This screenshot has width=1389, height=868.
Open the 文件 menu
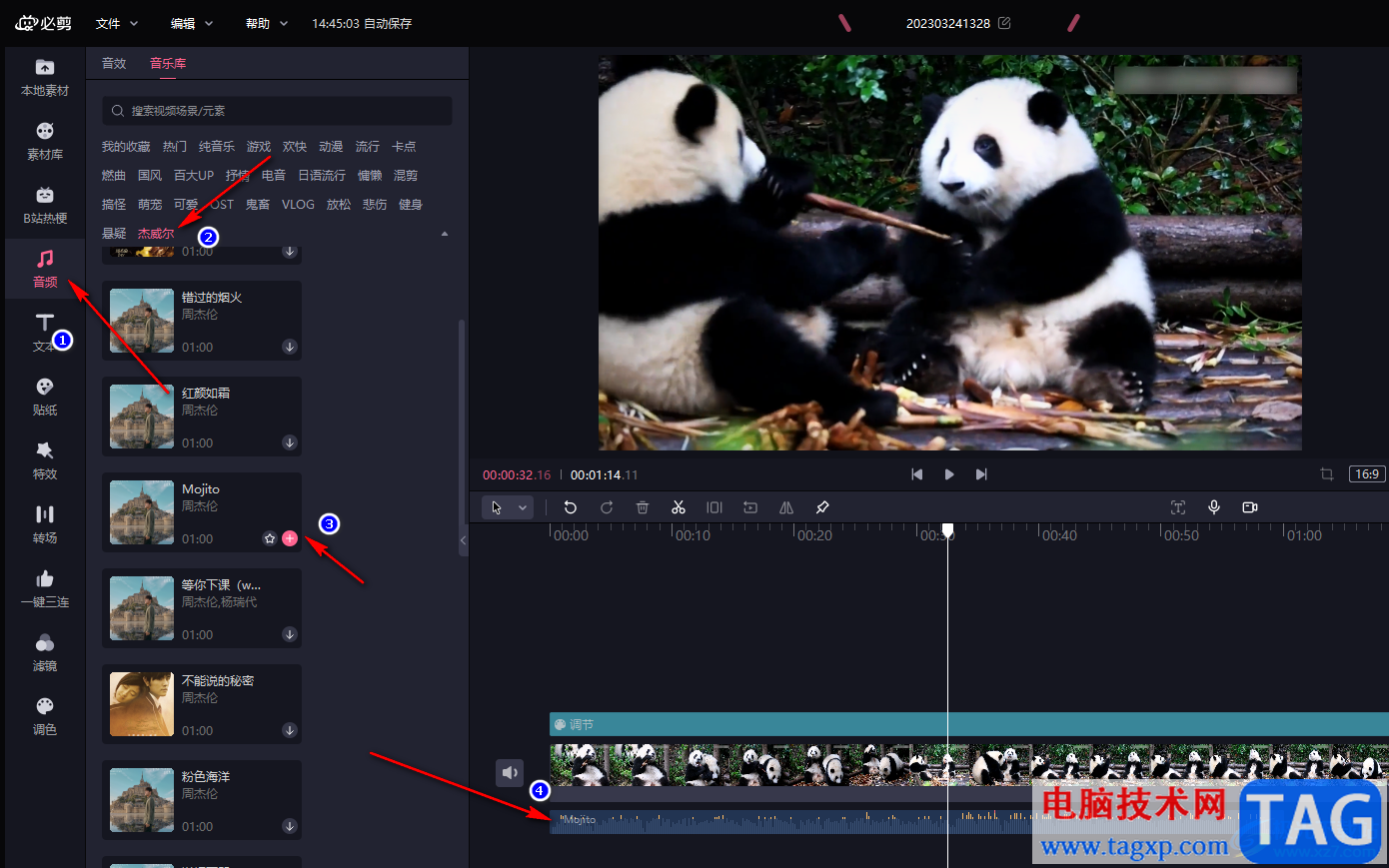point(117,23)
